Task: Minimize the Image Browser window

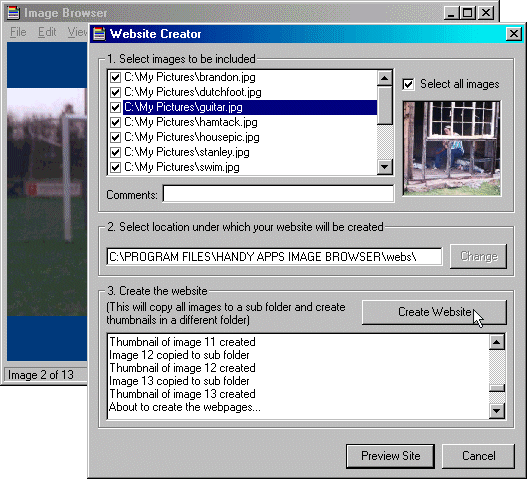Action: tap(451, 13)
